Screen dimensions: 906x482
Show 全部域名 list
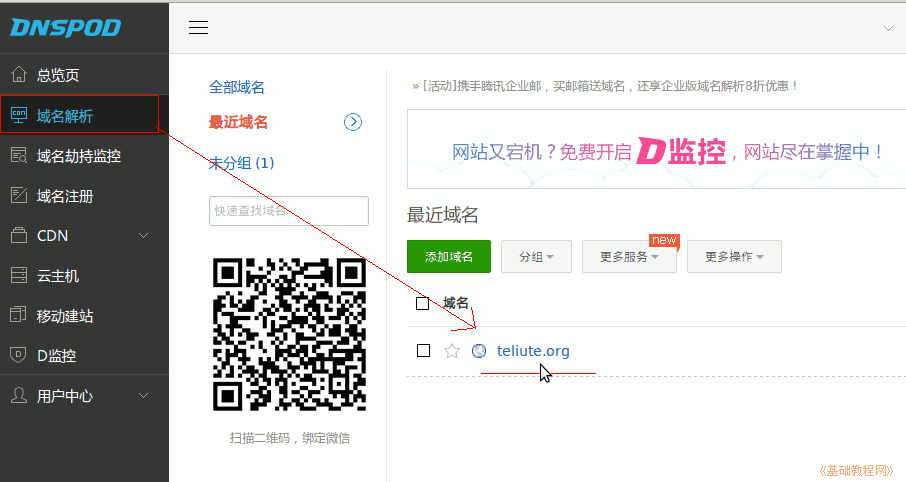coord(237,87)
